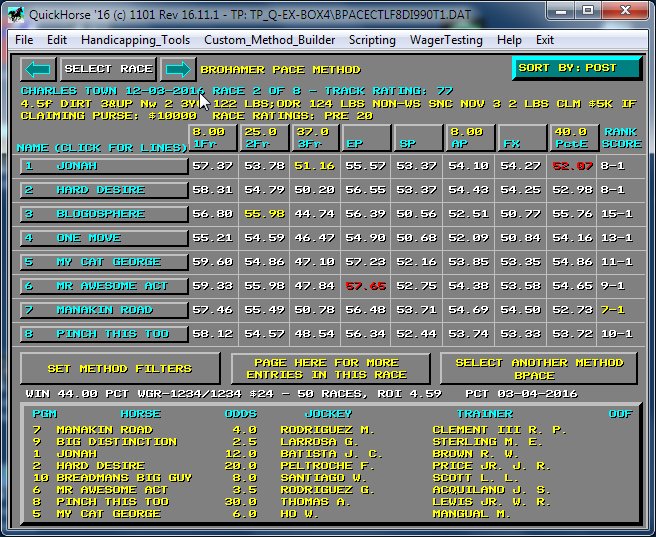656x537 pixels.
Task: Click the left arrow previous race icon
Action: tap(37, 69)
